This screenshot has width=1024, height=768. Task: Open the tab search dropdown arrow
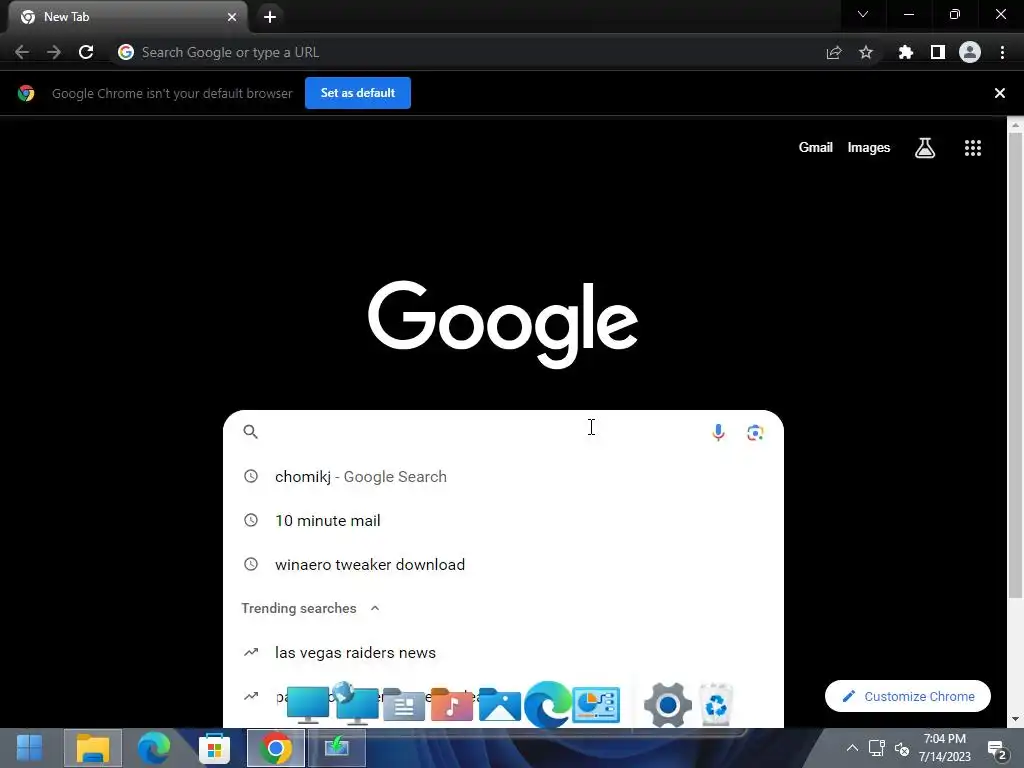[x=863, y=14]
